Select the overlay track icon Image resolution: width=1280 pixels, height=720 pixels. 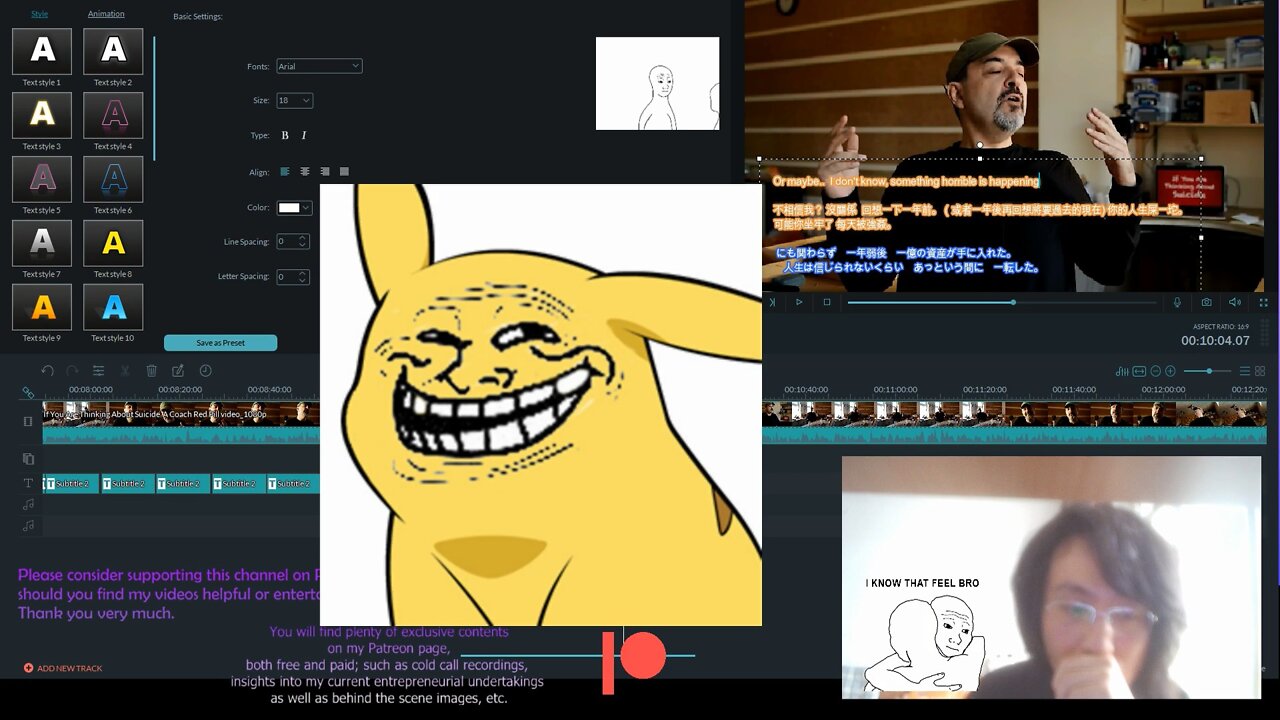(28, 459)
